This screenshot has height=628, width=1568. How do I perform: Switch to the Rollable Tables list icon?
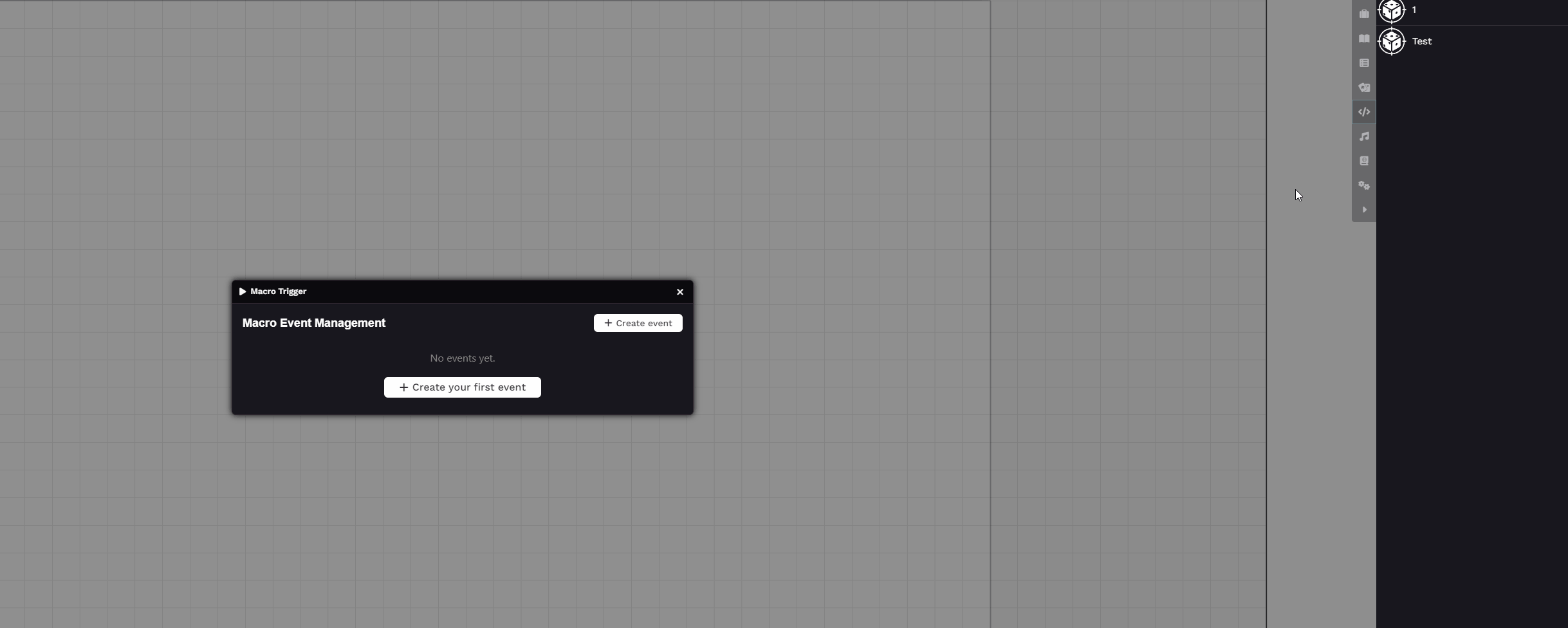tap(1363, 63)
